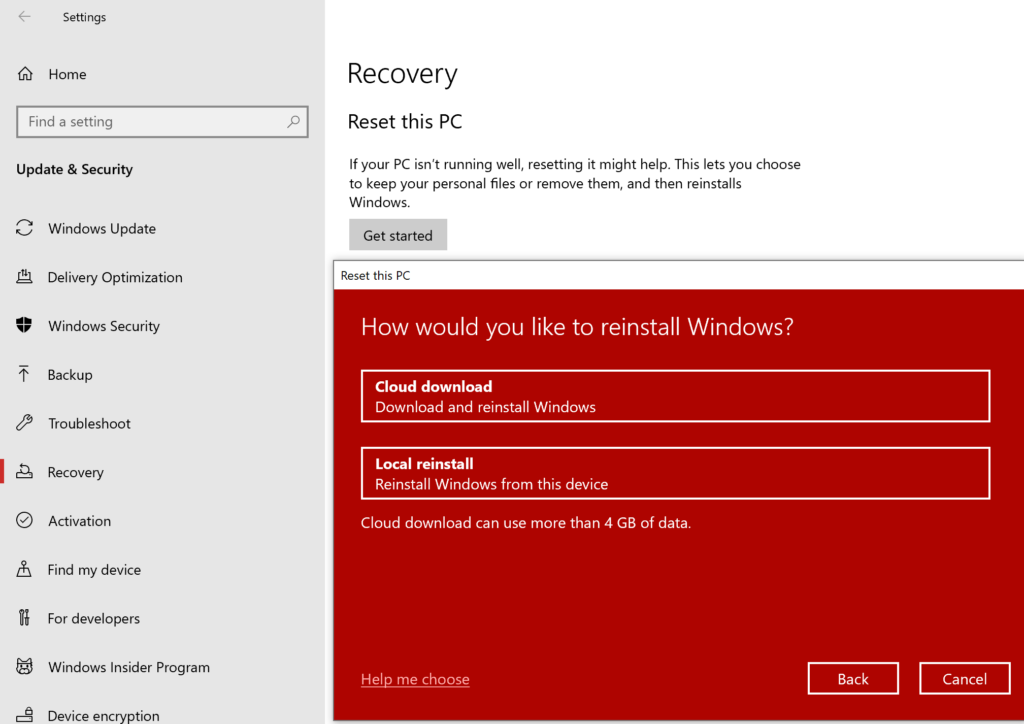Image resolution: width=1024 pixels, height=724 pixels.
Task: Open Windows Update settings
Action: pos(102,228)
